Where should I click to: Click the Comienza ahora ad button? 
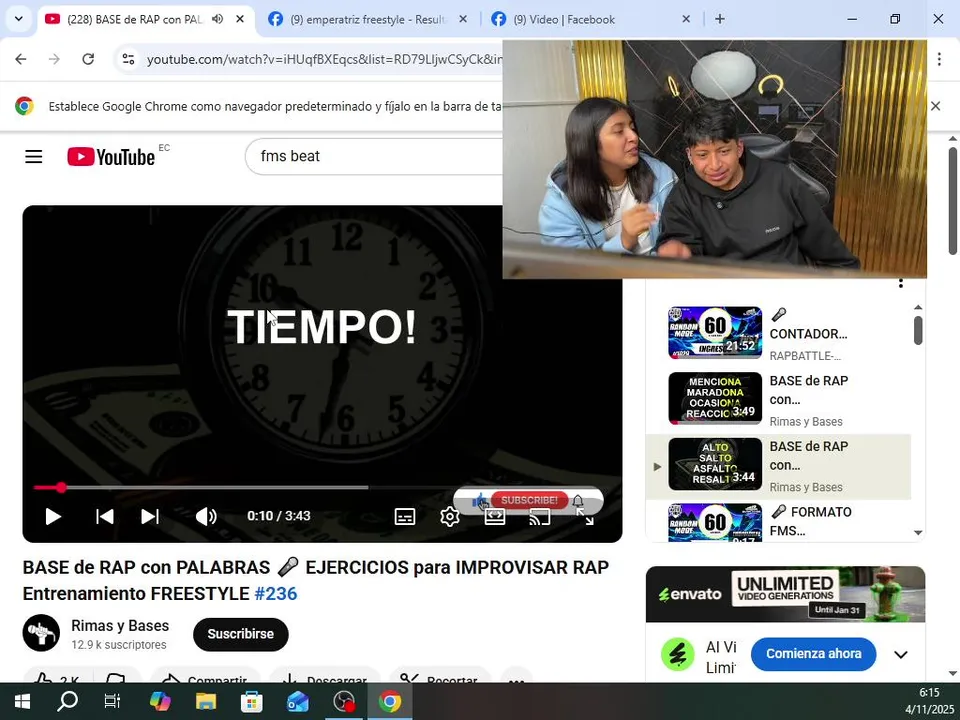point(814,654)
